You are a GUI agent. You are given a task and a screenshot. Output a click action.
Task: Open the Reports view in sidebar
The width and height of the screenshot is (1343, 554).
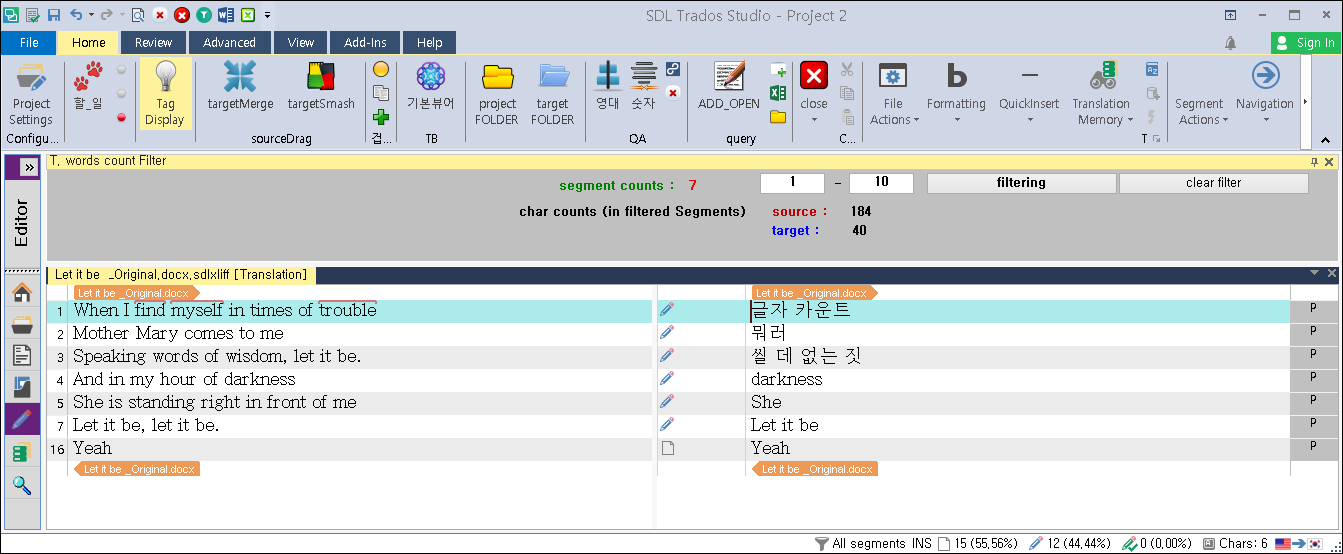point(21,387)
